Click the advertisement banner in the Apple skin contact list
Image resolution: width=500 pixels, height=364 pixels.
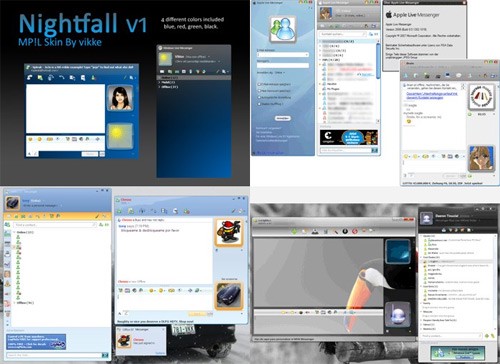click(x=349, y=137)
